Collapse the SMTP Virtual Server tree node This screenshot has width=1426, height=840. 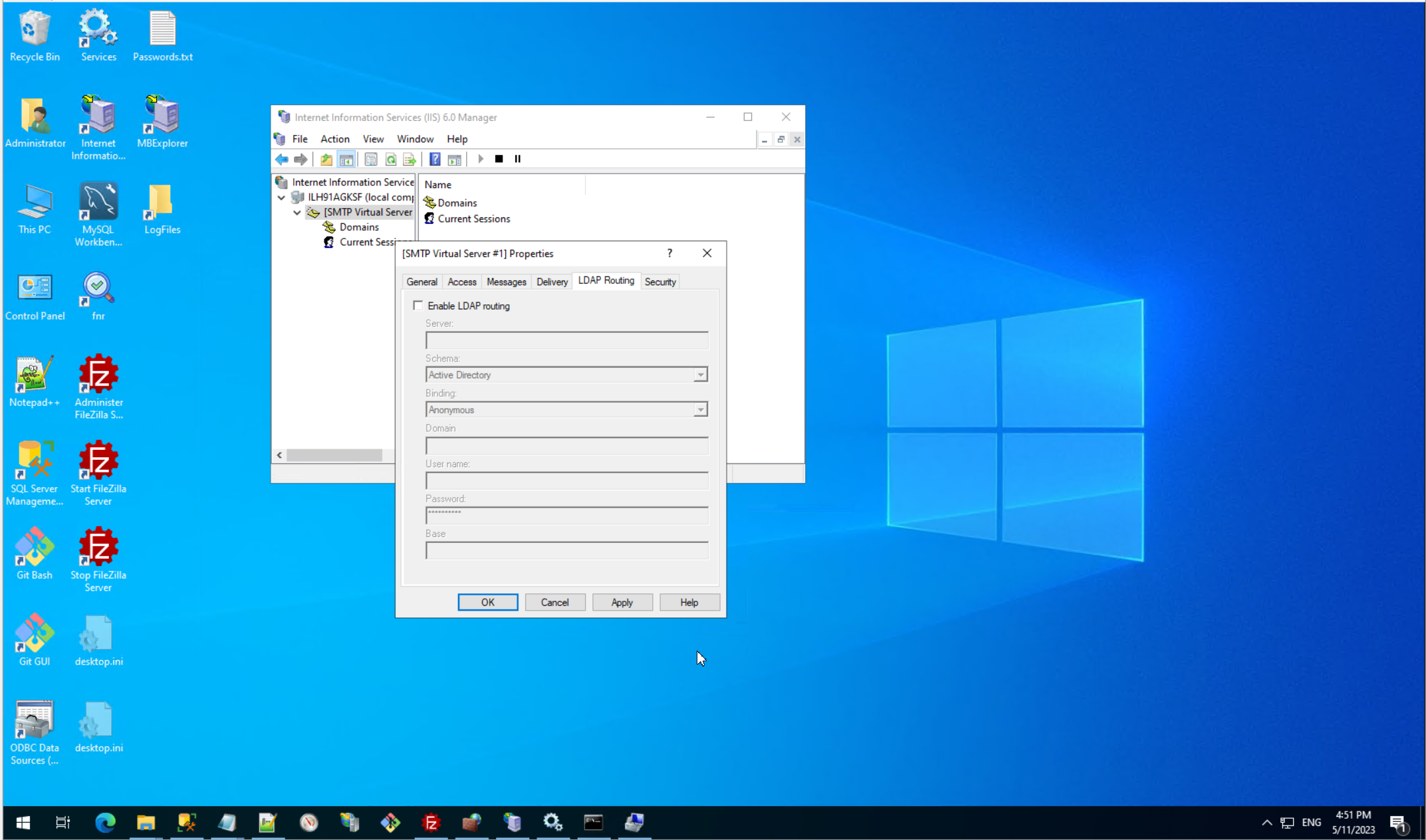297,213
